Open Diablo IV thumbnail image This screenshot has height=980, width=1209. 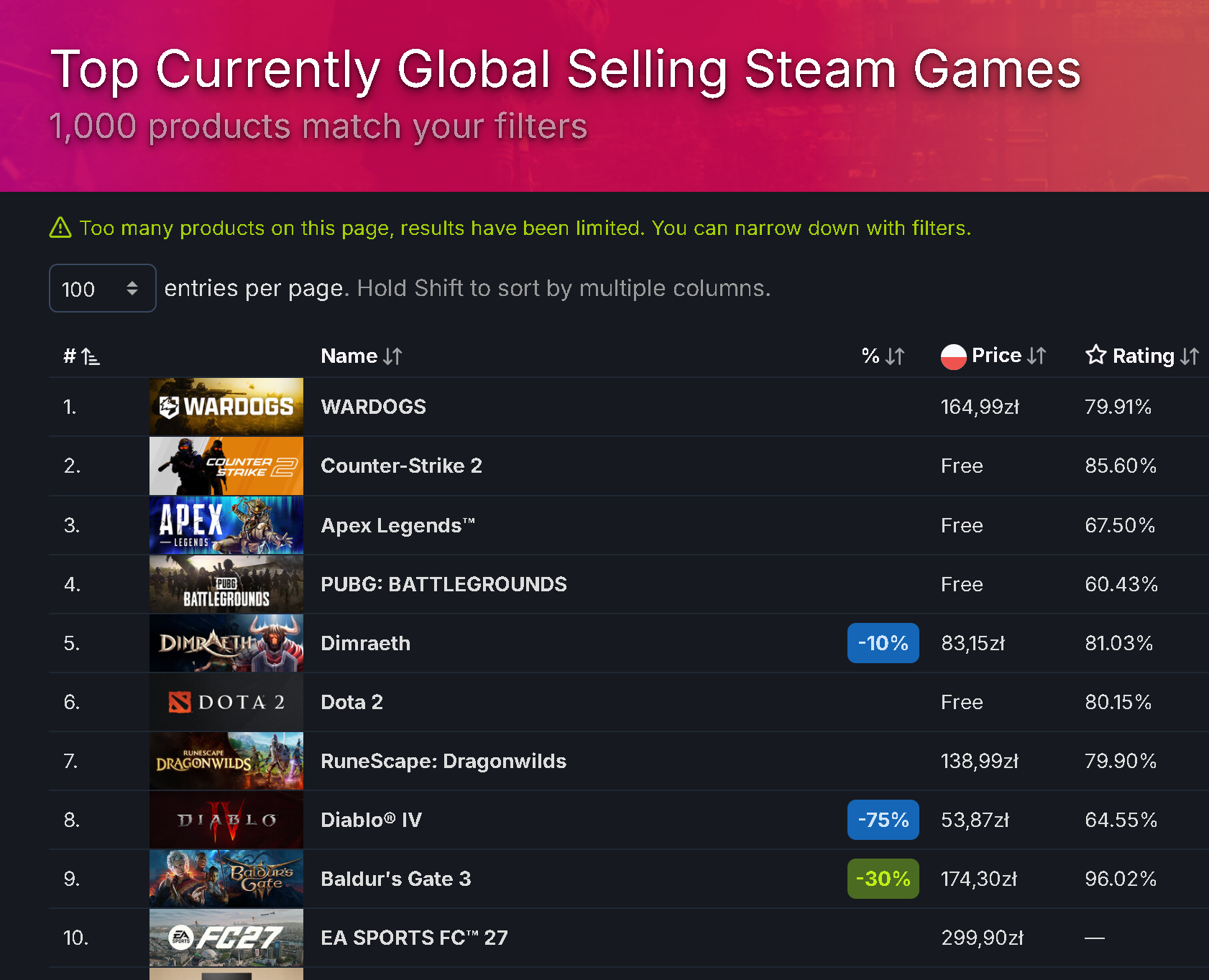[226, 820]
